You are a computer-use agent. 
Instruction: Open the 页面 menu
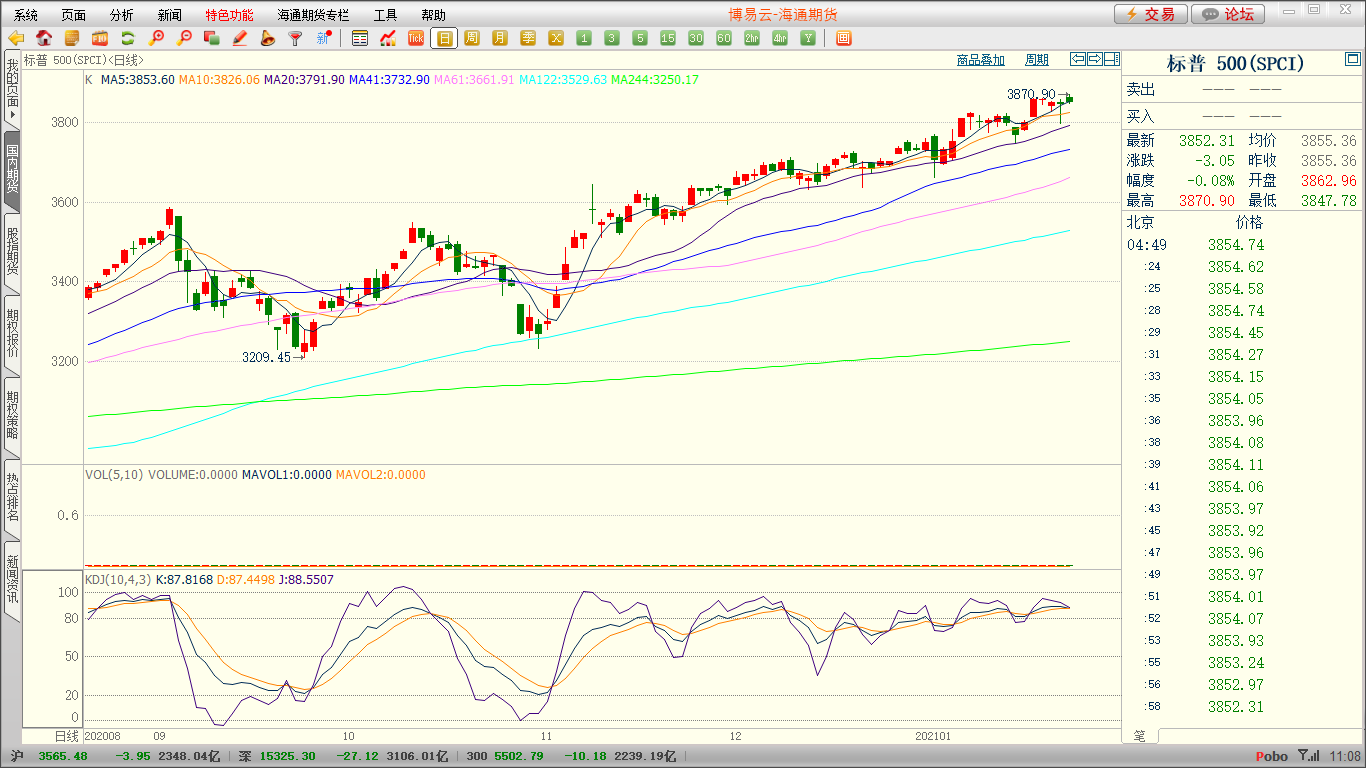pos(74,15)
